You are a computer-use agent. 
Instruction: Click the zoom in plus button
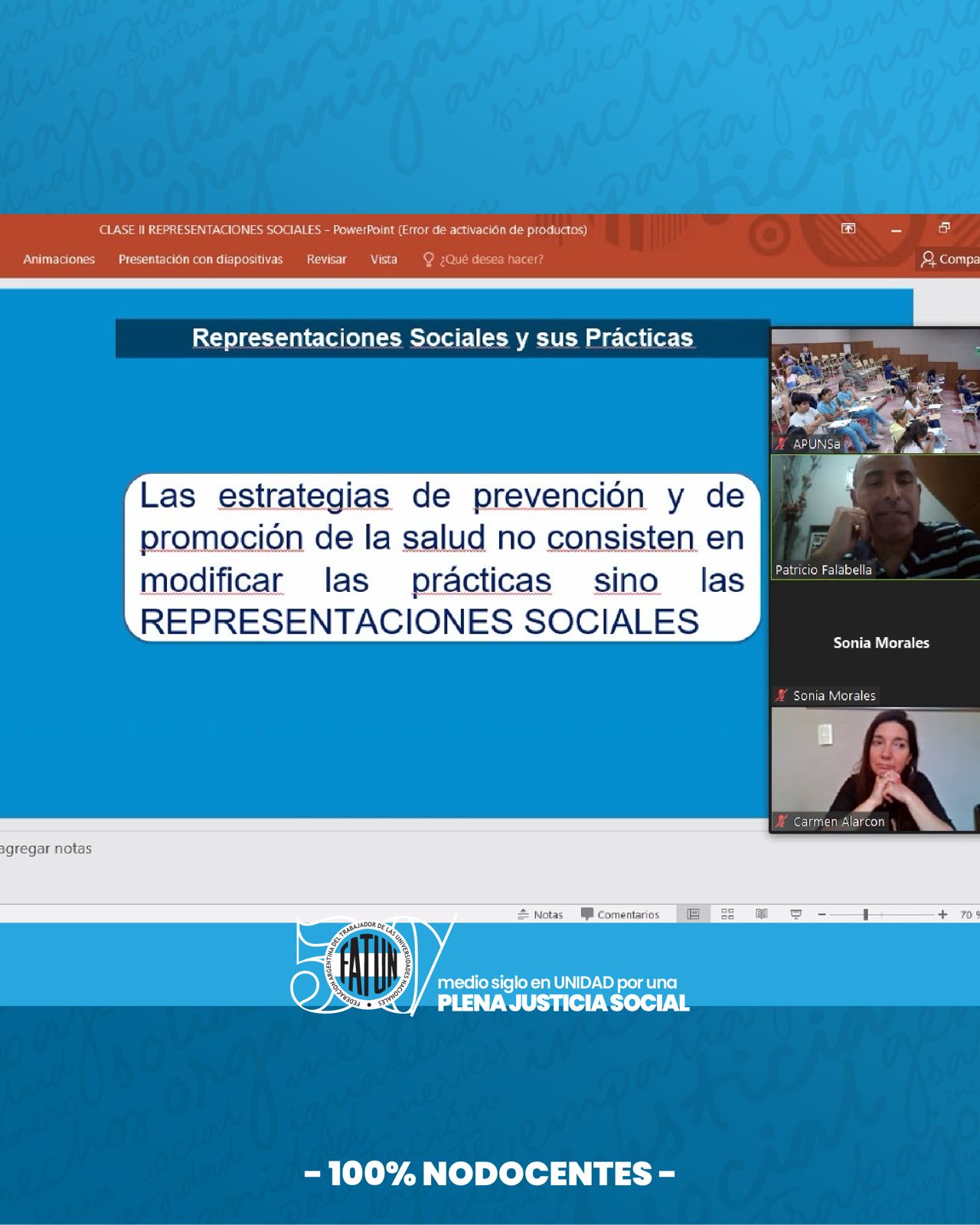click(x=942, y=915)
